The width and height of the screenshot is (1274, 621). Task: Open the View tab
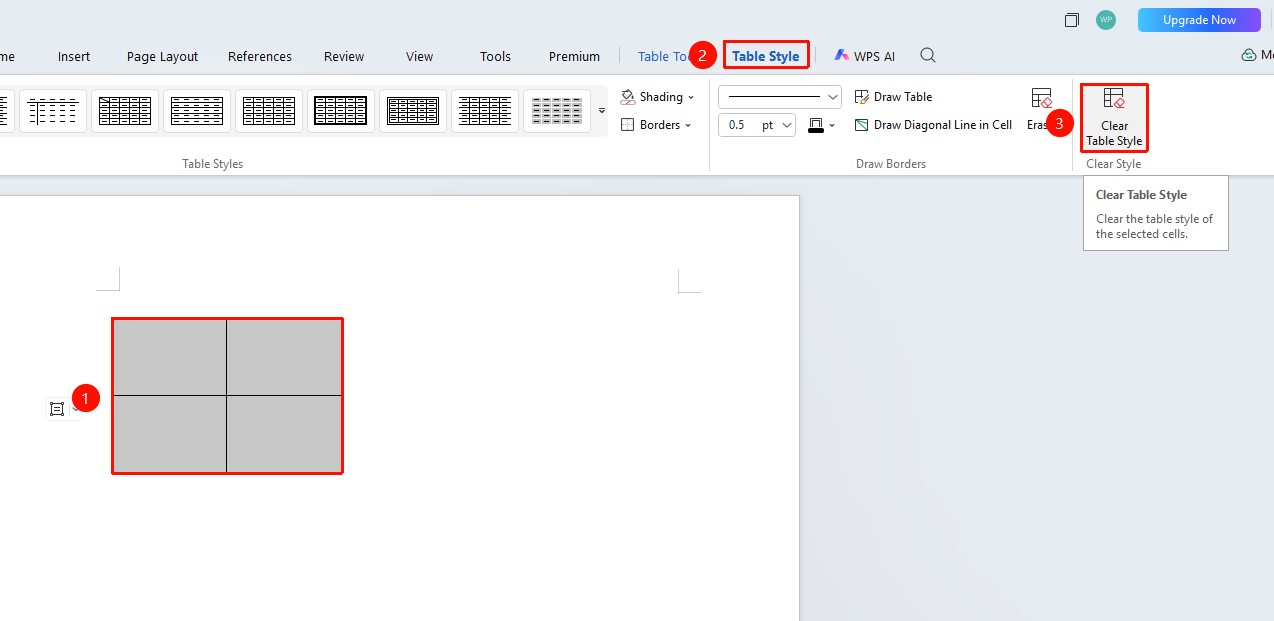tap(420, 56)
